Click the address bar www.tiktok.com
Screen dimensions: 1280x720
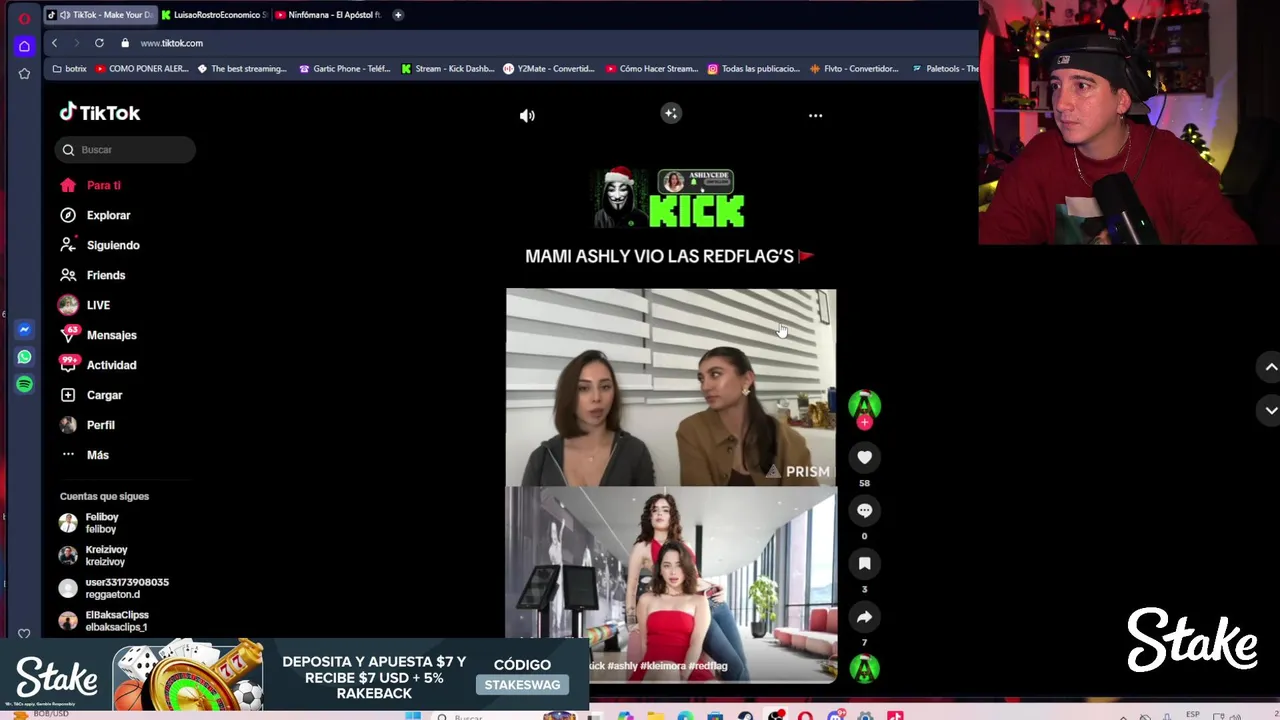(x=171, y=43)
